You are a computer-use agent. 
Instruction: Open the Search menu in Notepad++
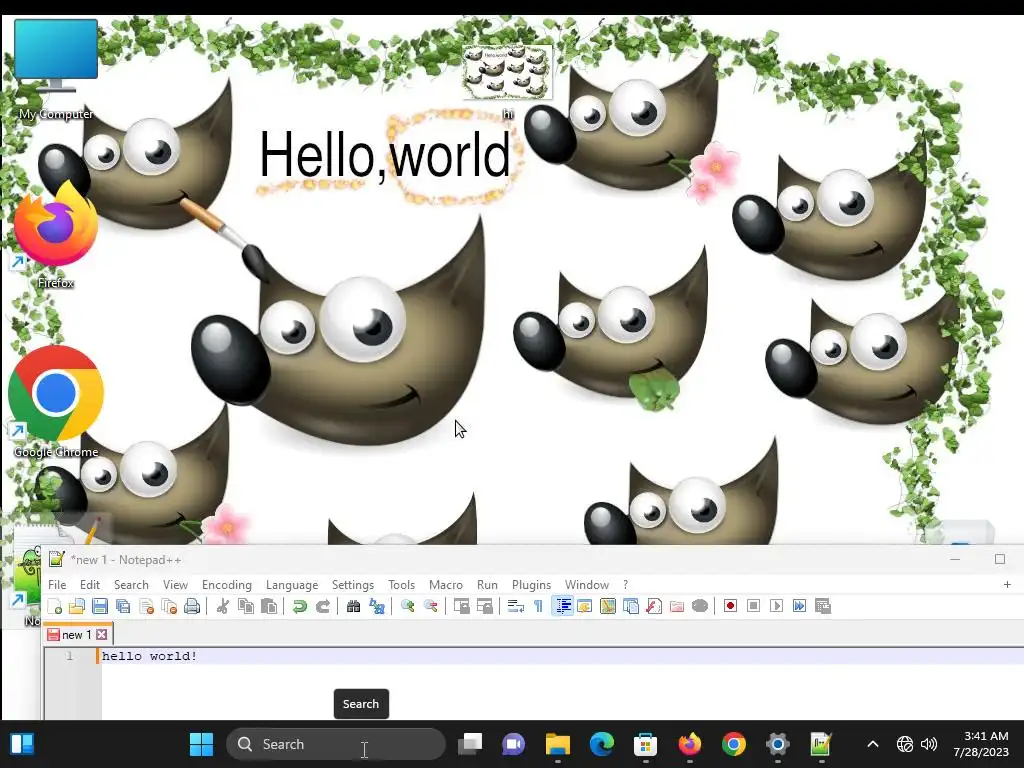pos(131,584)
